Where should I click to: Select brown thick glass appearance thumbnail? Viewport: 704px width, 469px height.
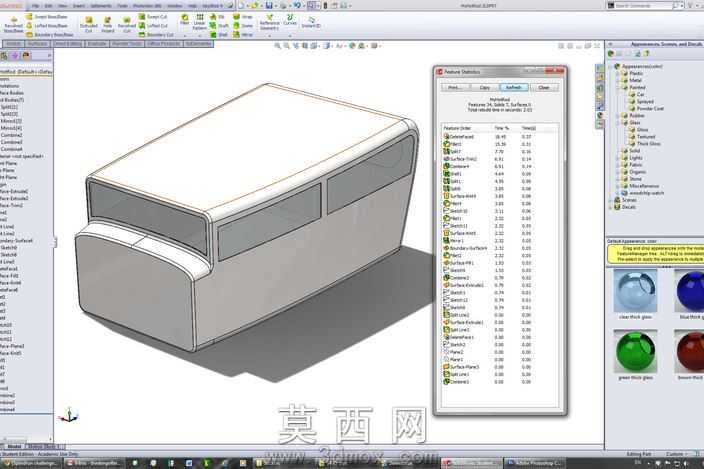(690, 351)
